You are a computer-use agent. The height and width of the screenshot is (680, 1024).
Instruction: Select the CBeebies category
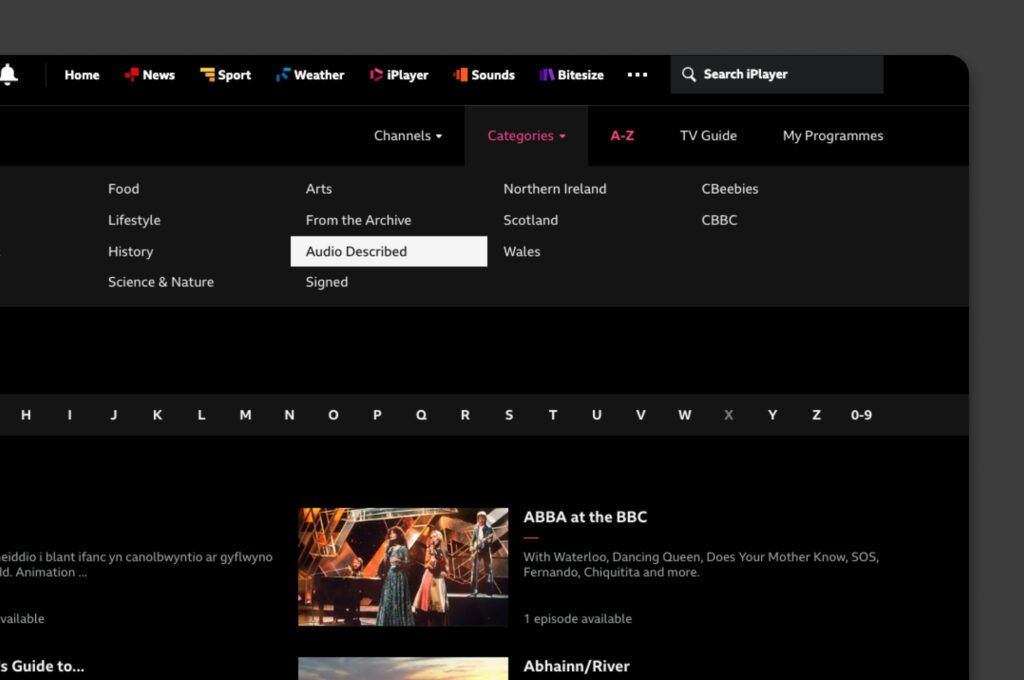pos(729,188)
